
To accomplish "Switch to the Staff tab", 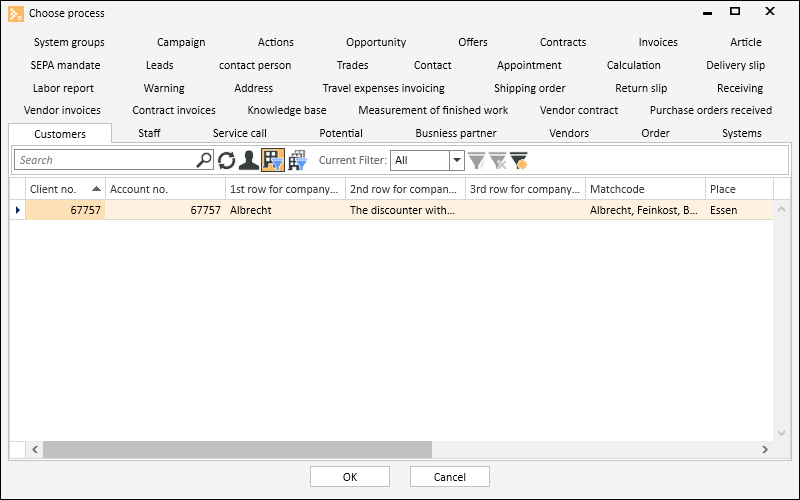I will [149, 133].
